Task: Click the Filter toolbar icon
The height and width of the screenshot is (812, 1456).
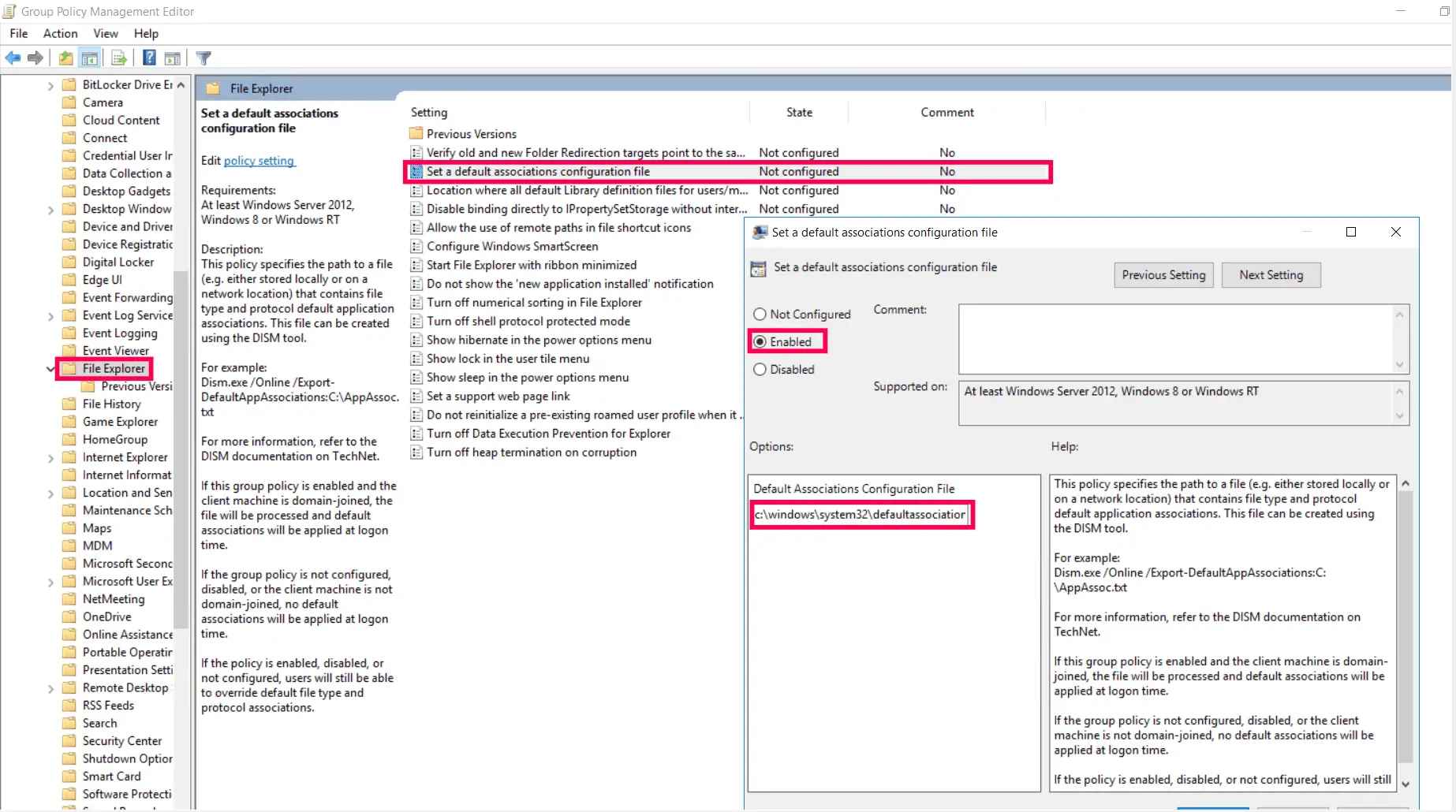Action: pyautogui.click(x=203, y=58)
